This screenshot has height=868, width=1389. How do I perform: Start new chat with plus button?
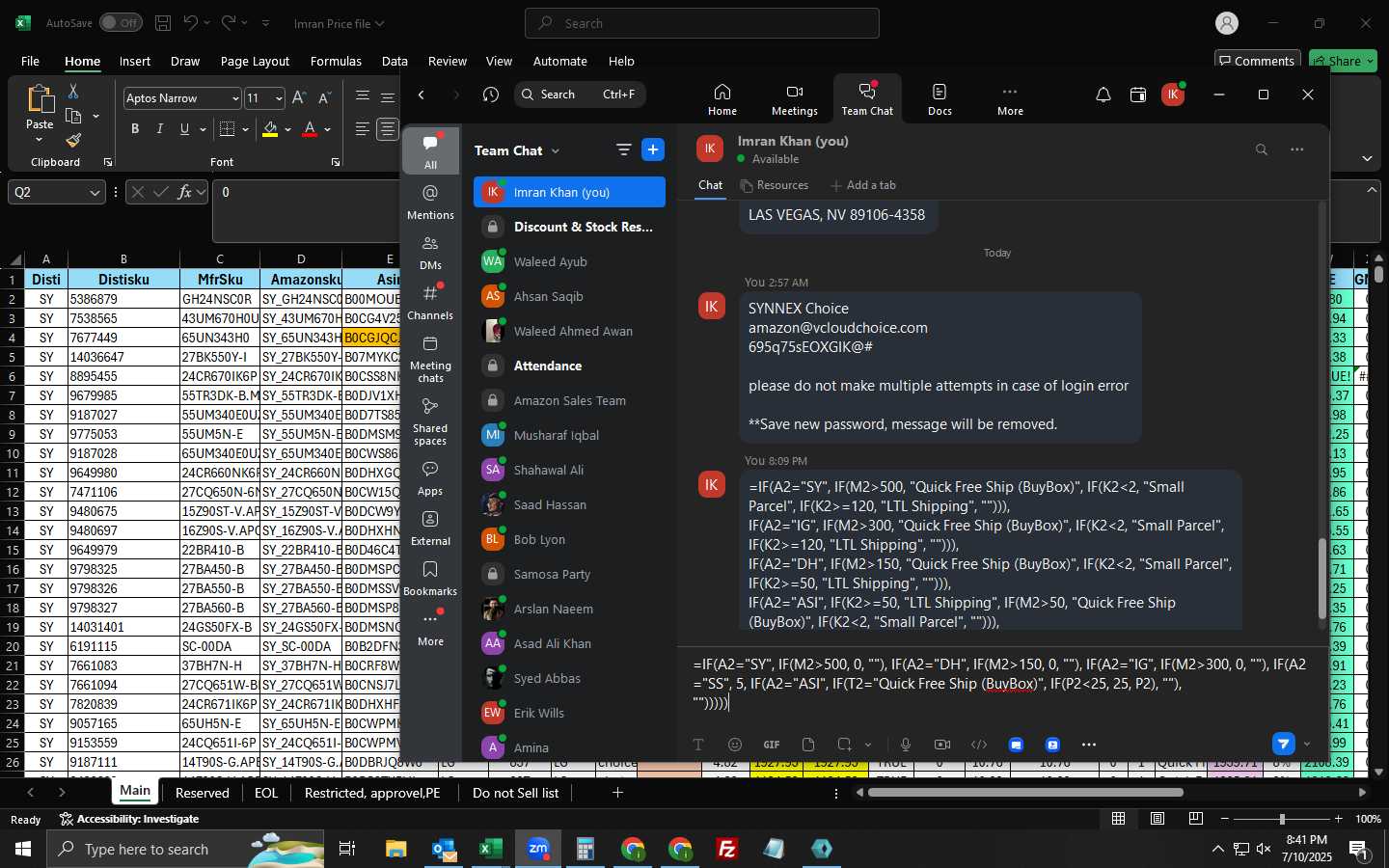tap(653, 149)
